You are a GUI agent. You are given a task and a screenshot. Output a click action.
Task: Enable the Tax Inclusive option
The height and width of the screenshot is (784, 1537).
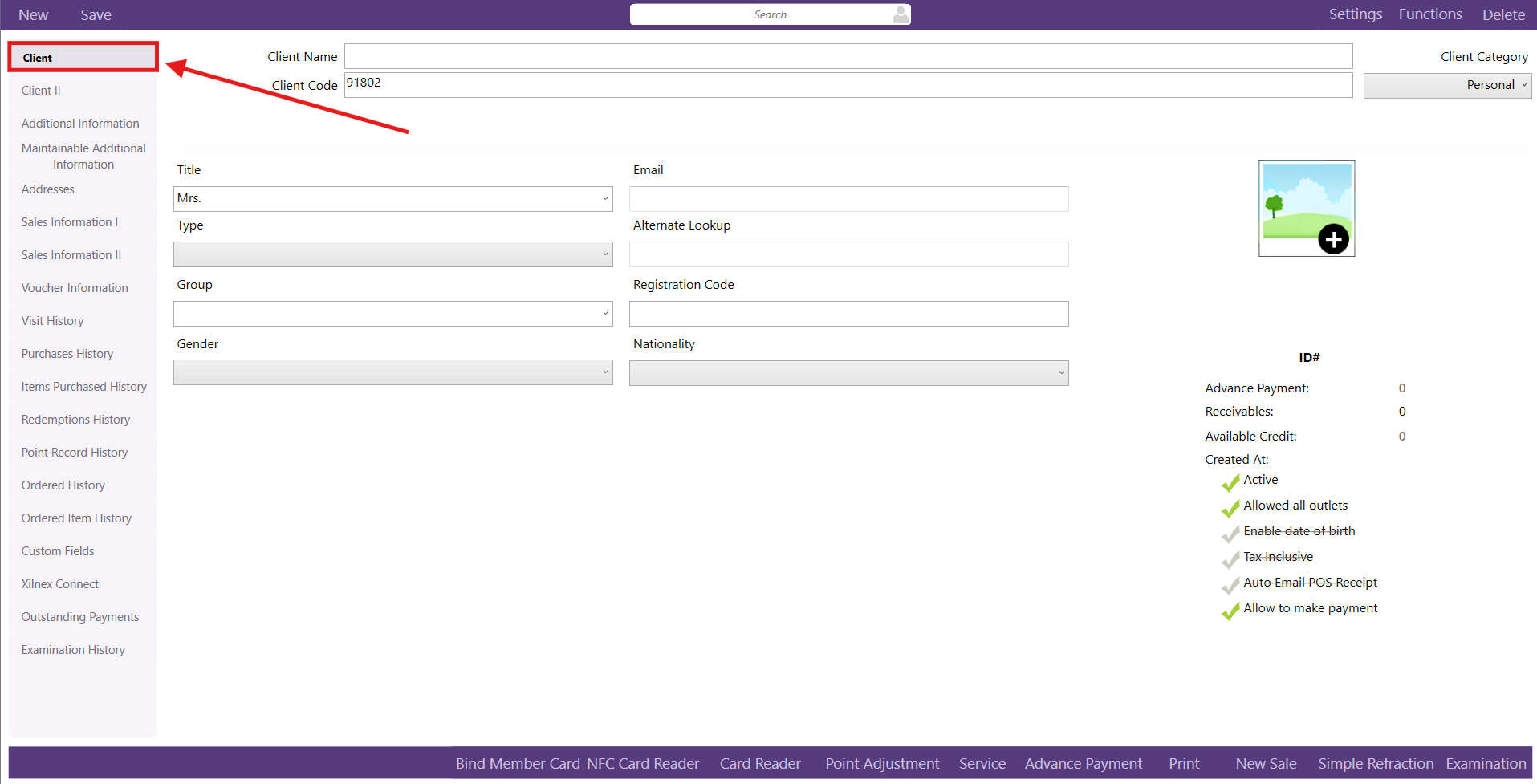(1230, 560)
